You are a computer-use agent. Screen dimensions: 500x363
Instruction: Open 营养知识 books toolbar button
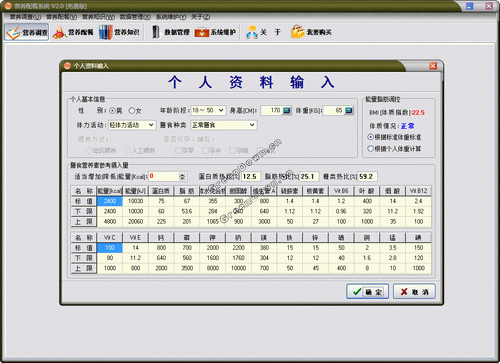coord(119,32)
